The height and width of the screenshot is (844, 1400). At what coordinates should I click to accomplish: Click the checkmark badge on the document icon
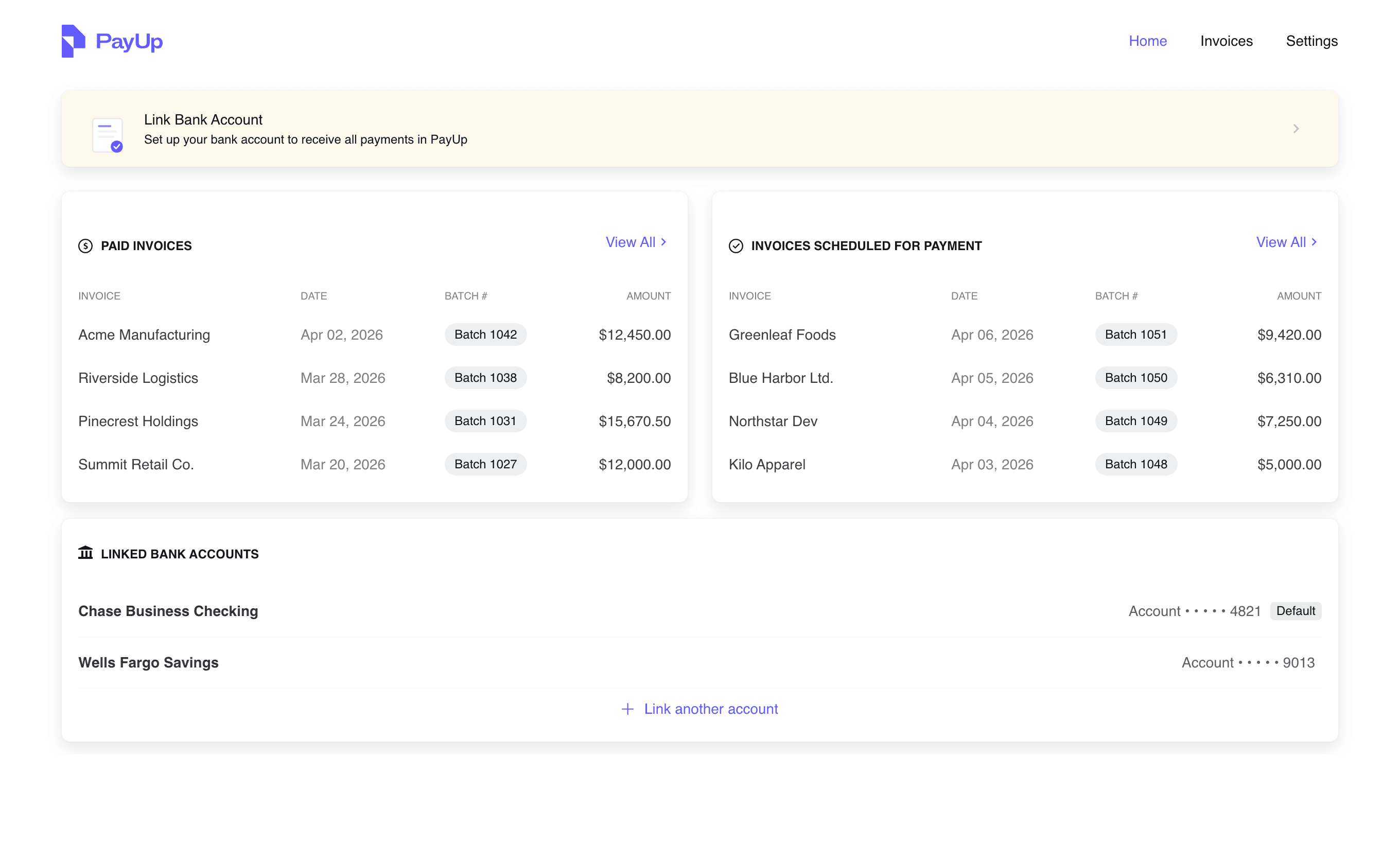pos(116,147)
